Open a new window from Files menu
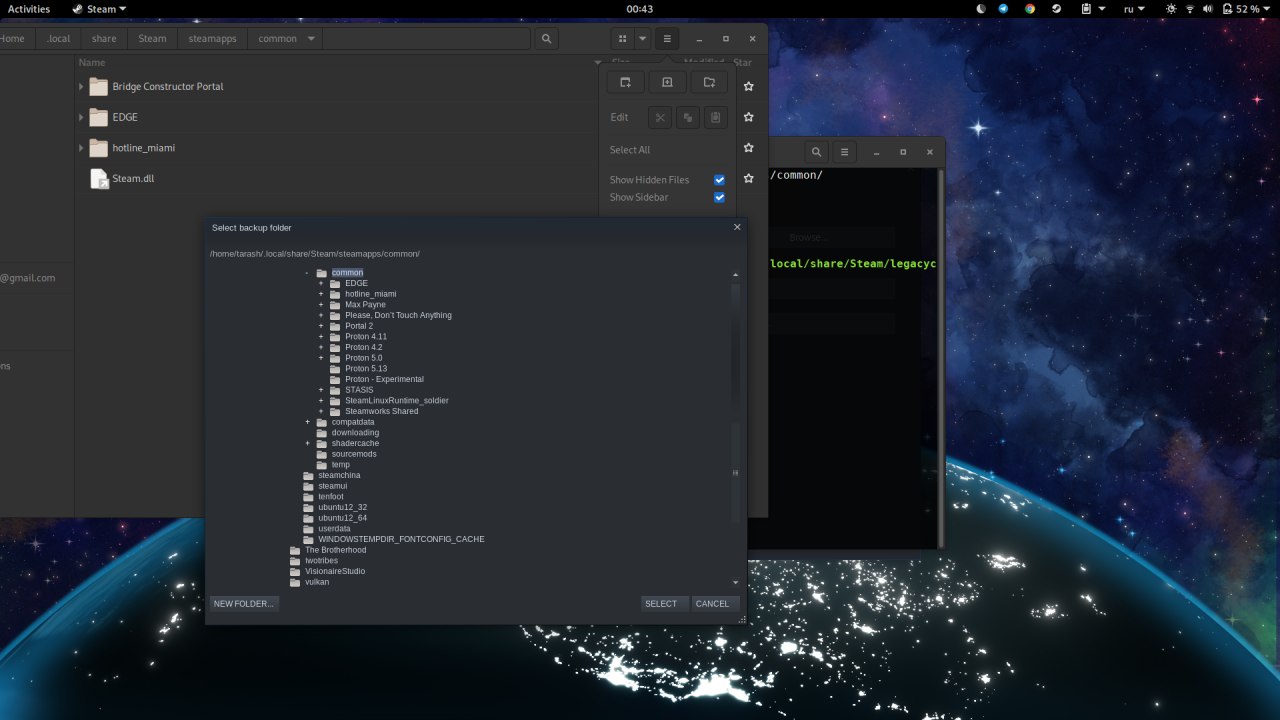This screenshot has width=1280, height=720. click(625, 82)
